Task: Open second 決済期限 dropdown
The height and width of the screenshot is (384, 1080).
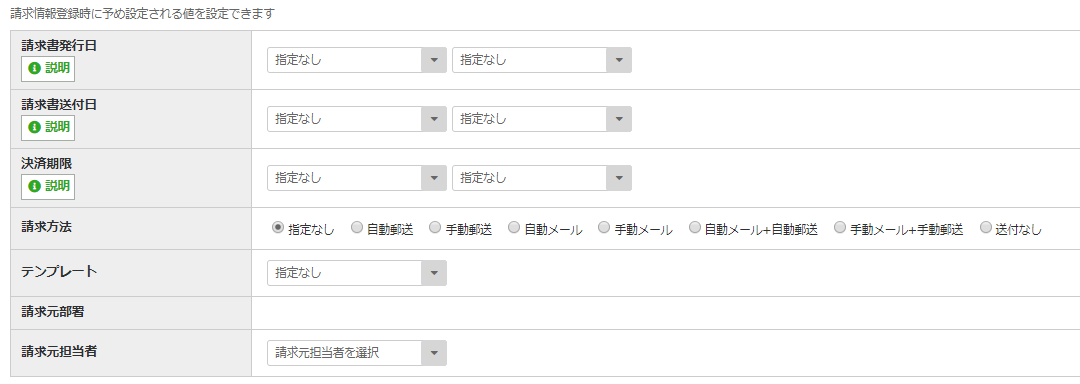Action: click(541, 178)
